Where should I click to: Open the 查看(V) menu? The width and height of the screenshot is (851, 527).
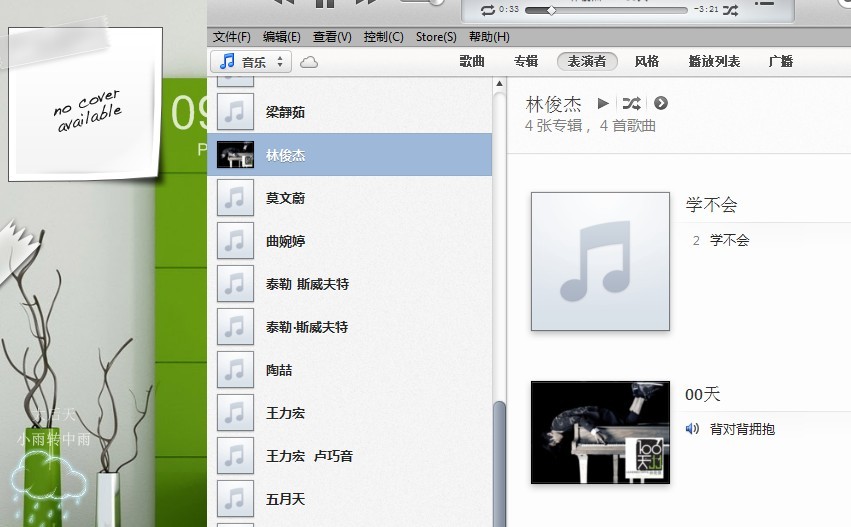point(332,37)
